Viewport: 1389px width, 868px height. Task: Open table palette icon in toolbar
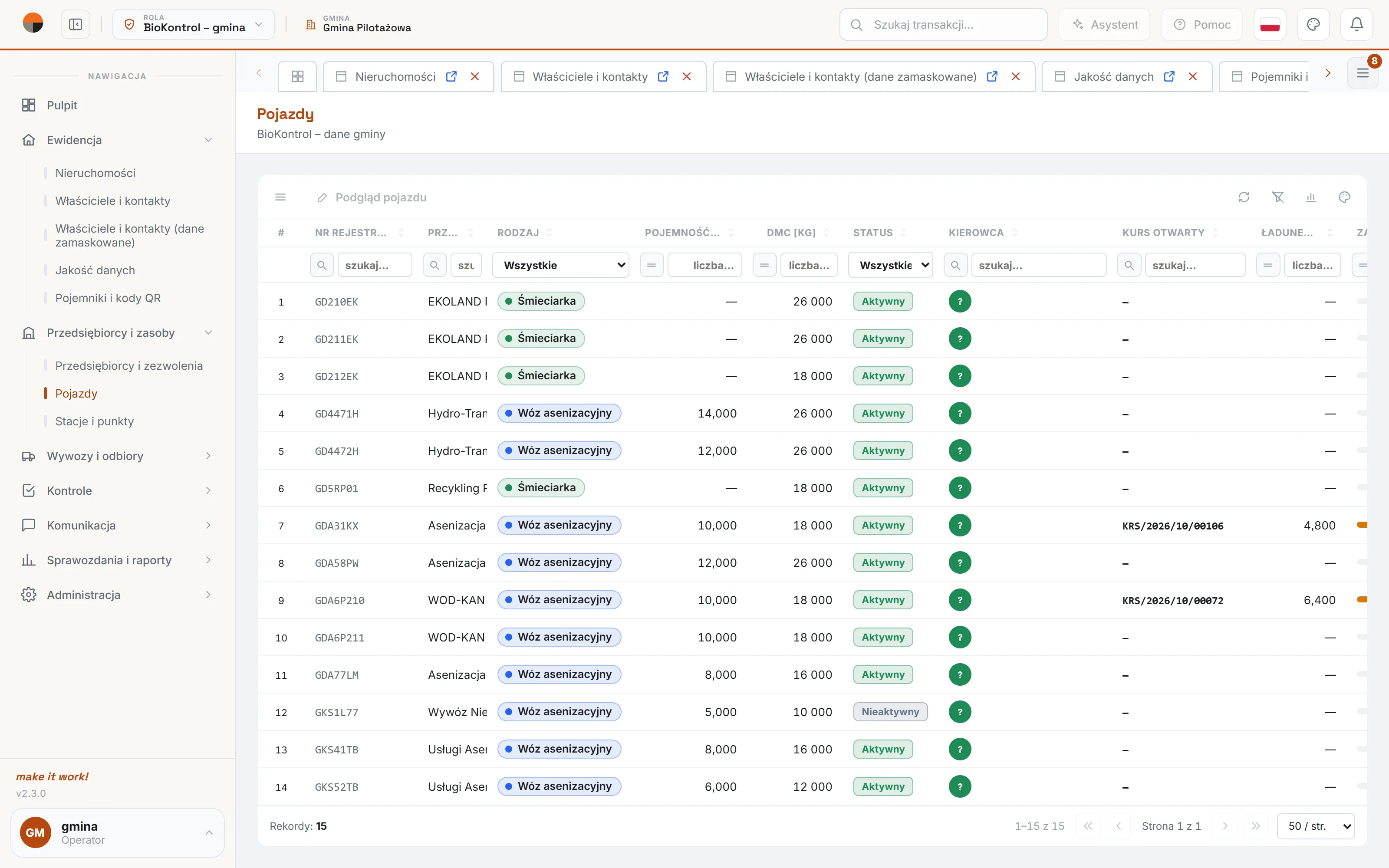(1345, 197)
